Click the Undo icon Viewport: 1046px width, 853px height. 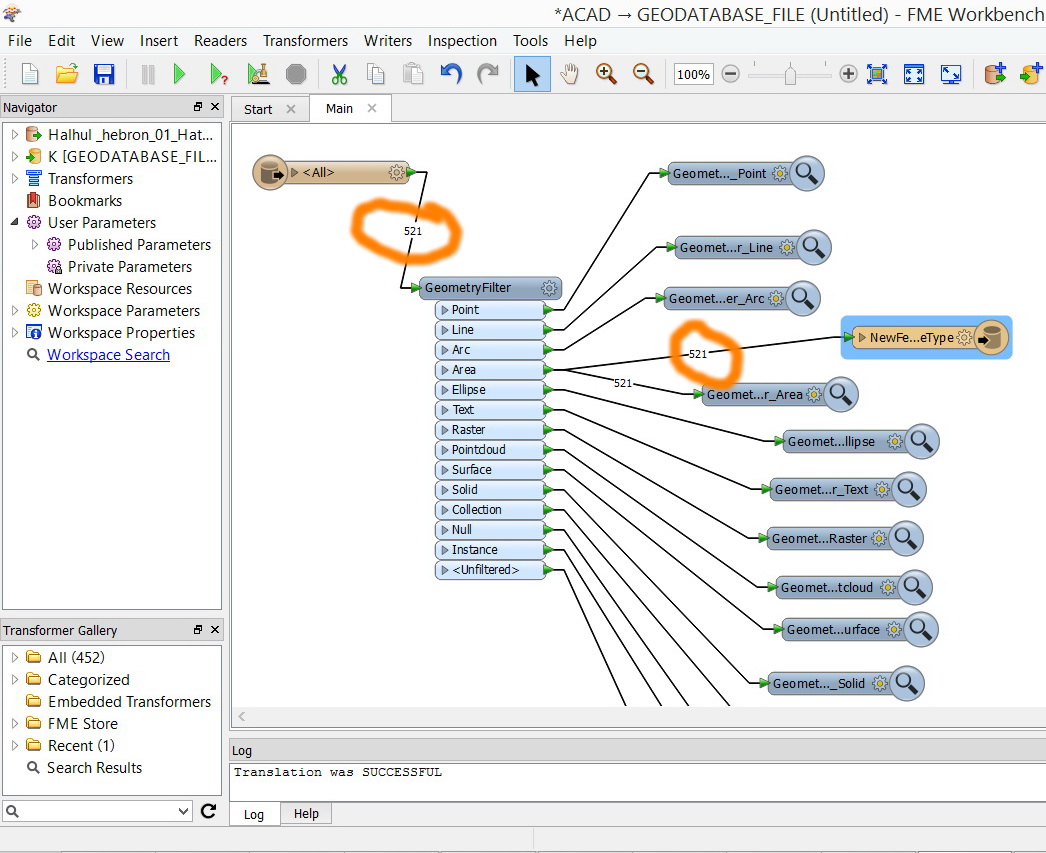pyautogui.click(x=450, y=73)
